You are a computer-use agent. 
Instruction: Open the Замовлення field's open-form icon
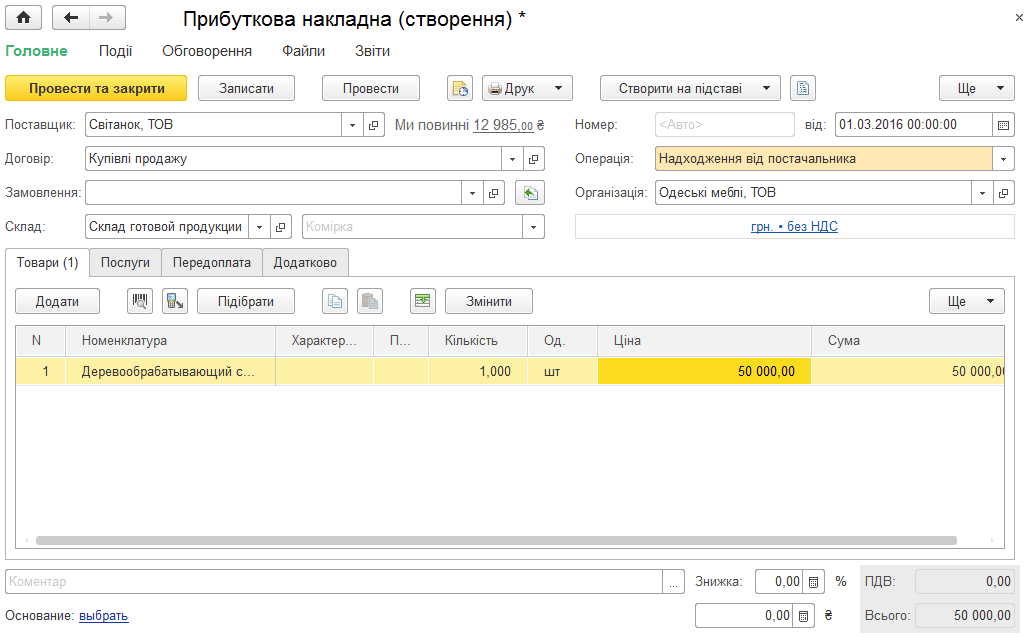point(494,193)
